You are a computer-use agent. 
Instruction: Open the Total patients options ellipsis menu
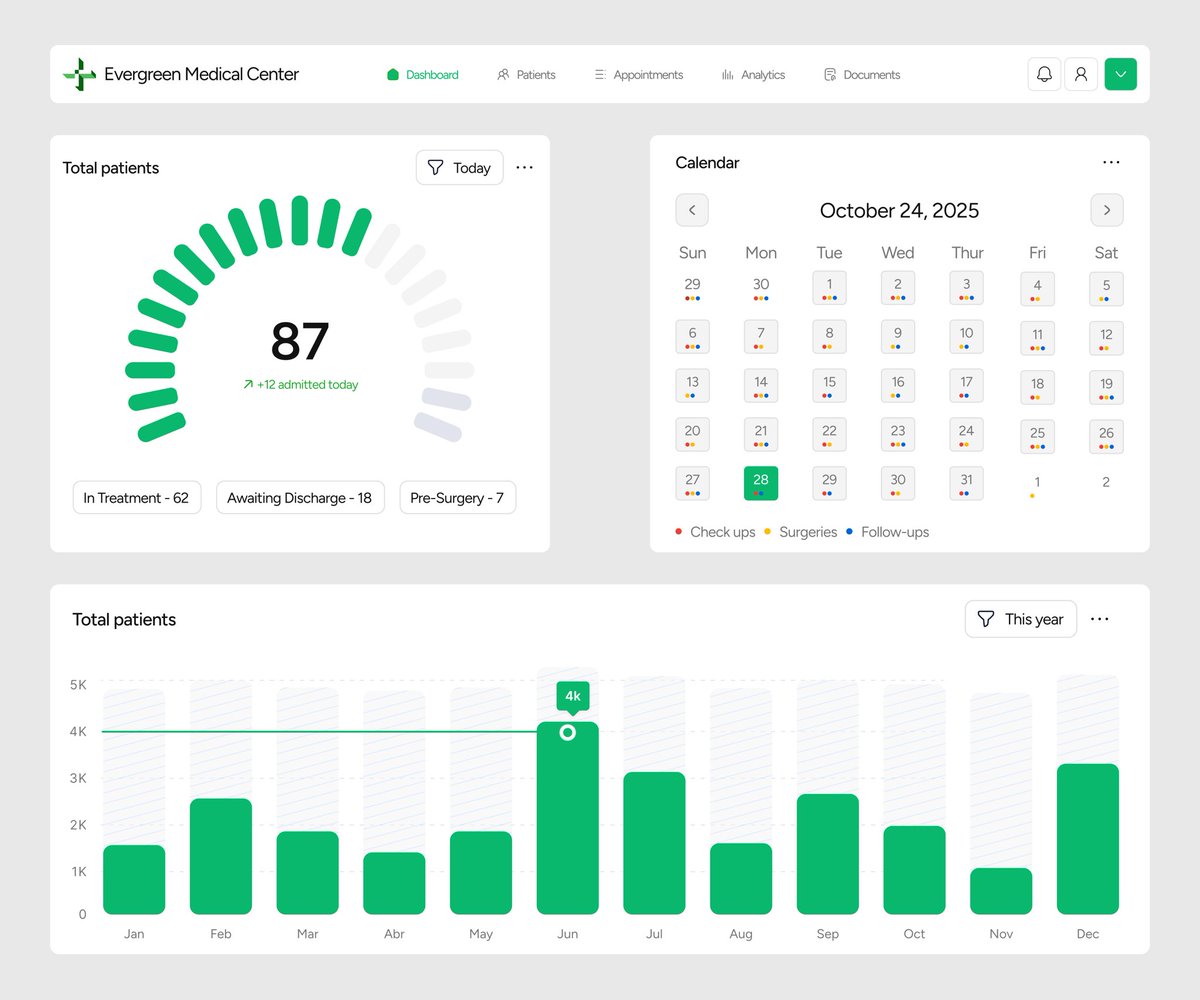[x=524, y=167]
